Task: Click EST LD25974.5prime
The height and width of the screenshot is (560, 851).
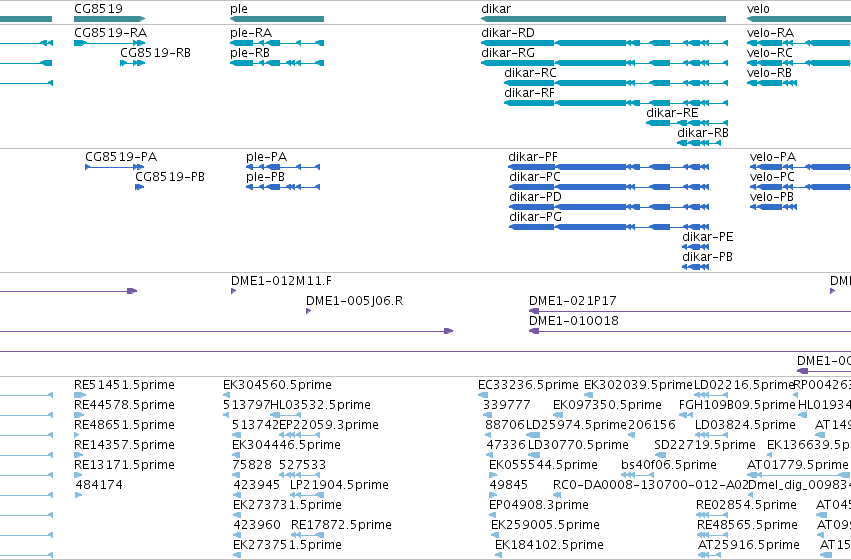Action: click(x=533, y=435)
